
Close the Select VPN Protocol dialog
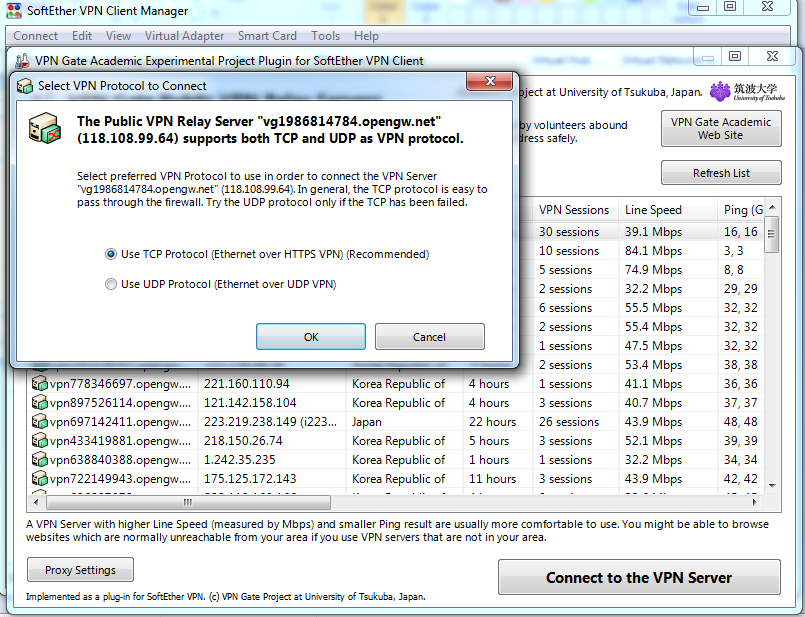pyautogui.click(x=490, y=81)
